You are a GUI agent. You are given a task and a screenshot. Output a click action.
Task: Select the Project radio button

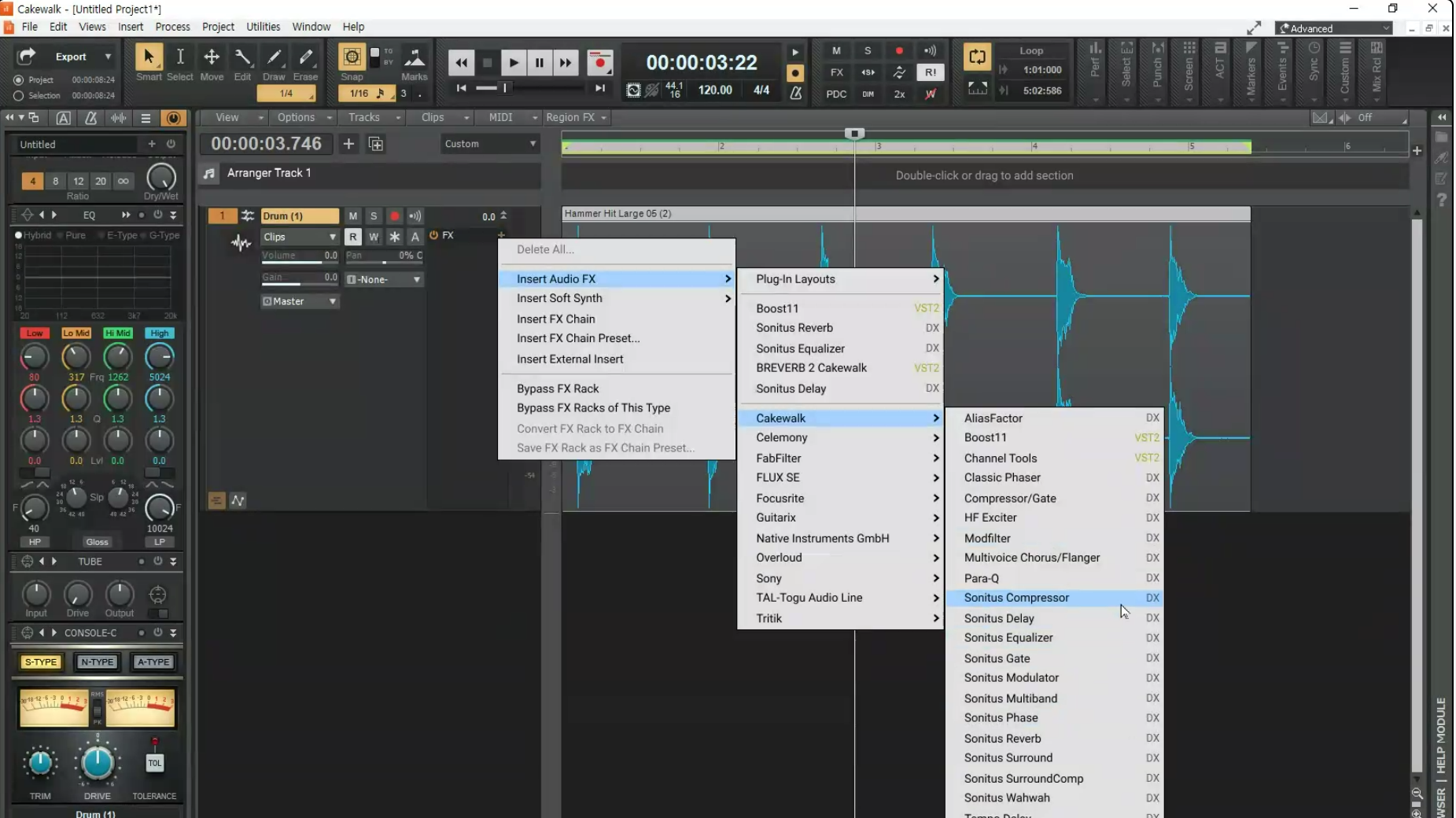[19, 80]
